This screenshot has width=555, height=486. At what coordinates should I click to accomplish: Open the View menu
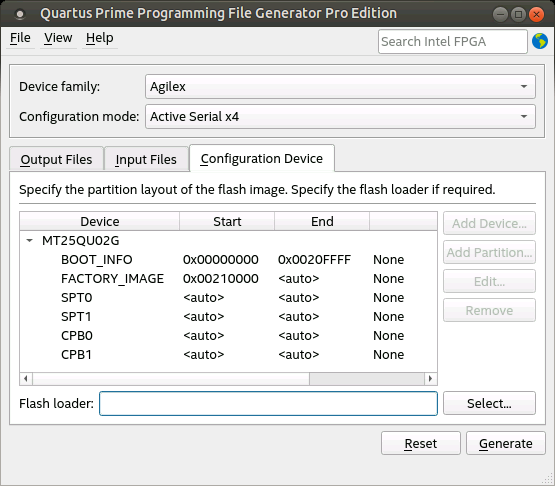[58, 38]
